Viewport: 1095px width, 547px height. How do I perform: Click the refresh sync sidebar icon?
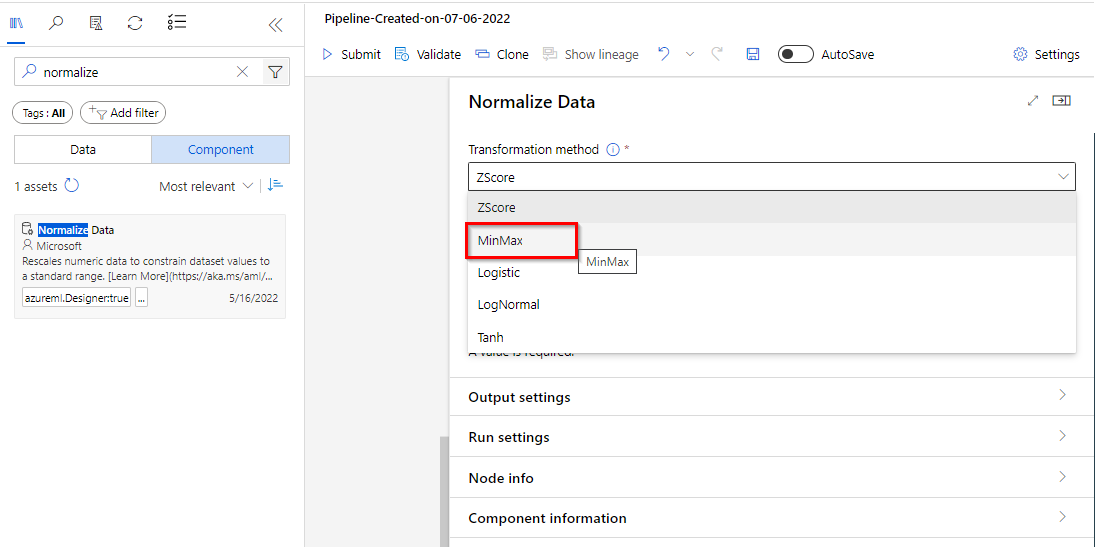(135, 23)
